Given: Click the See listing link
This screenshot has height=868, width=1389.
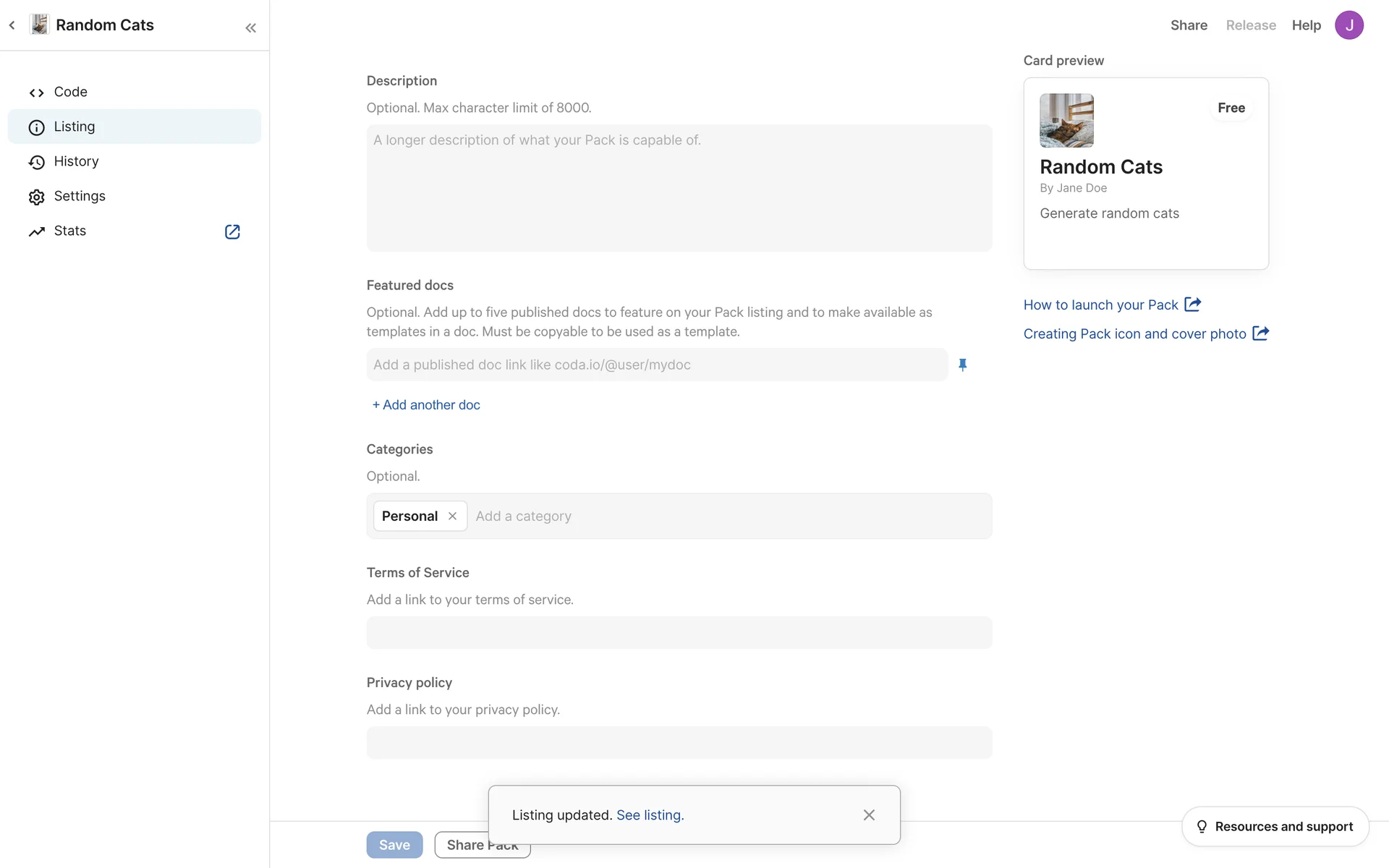Looking at the screenshot, I should (x=650, y=815).
